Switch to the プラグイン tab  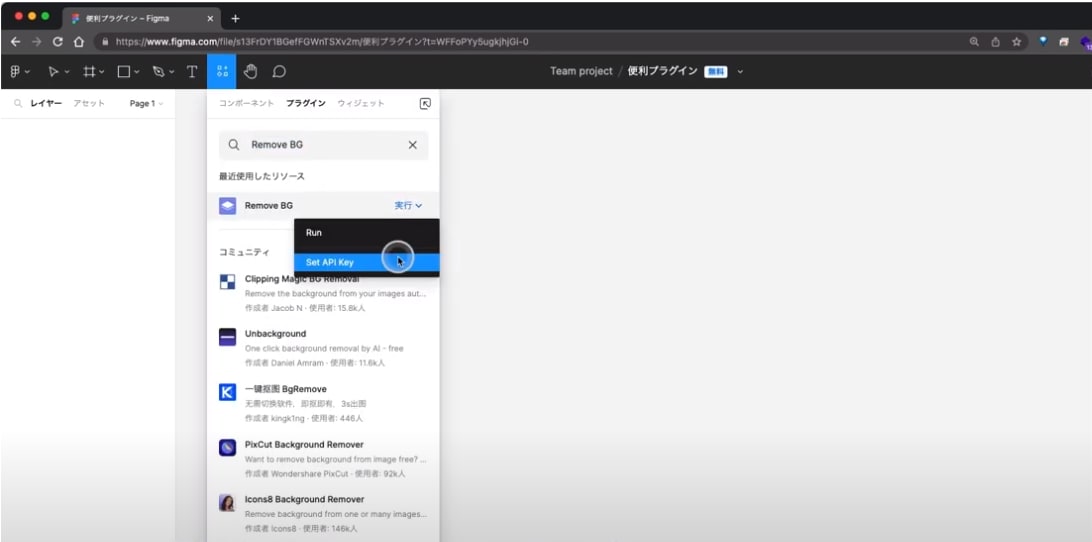(306, 104)
